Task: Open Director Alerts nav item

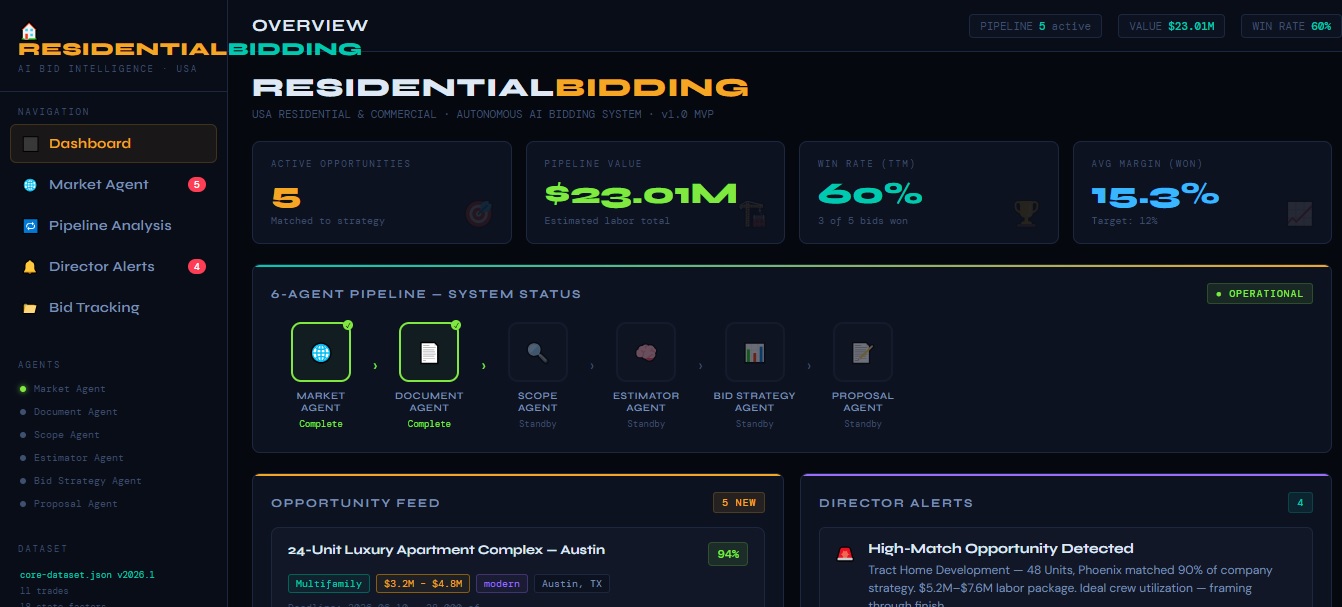Action: click(x=101, y=266)
